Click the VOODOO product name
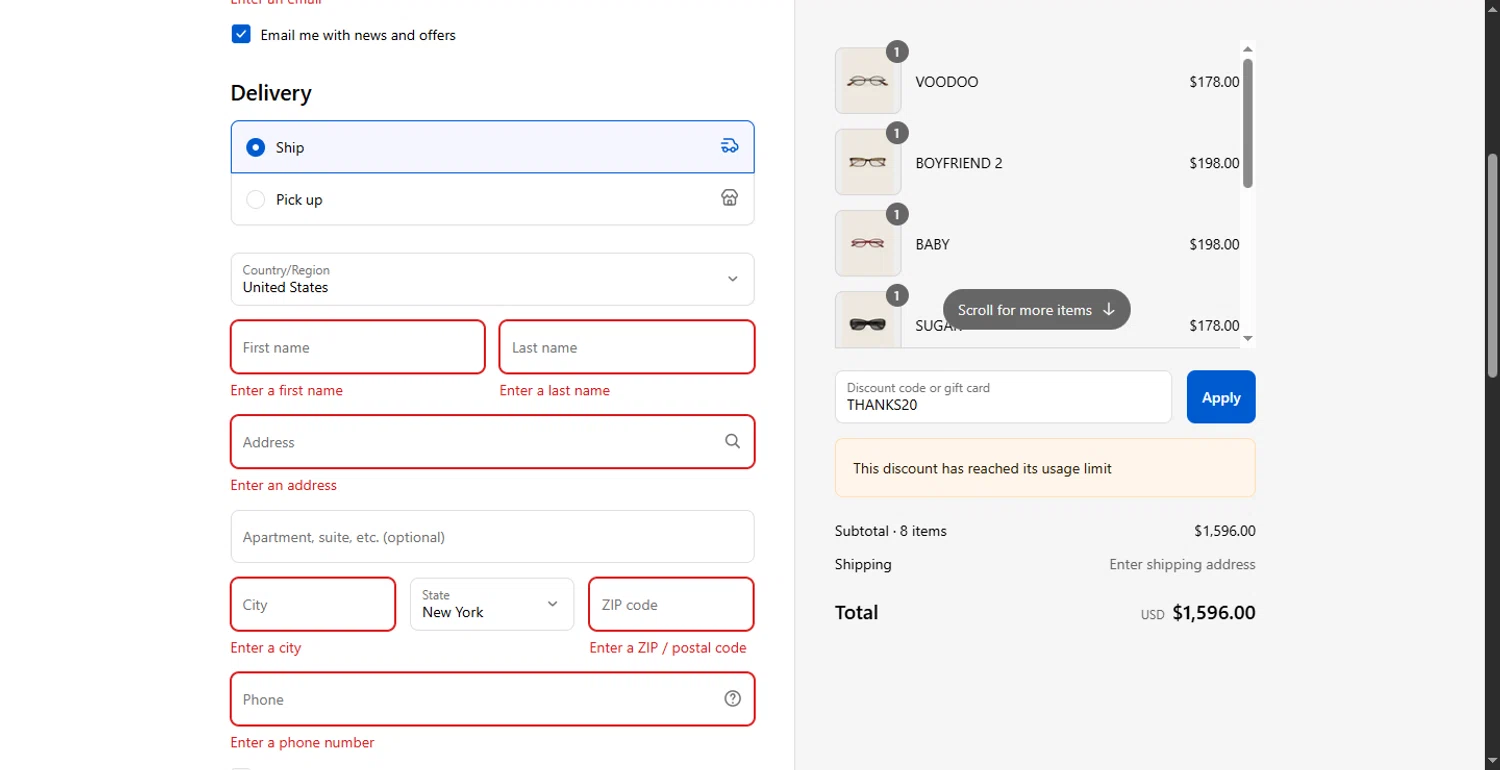 pos(947,82)
